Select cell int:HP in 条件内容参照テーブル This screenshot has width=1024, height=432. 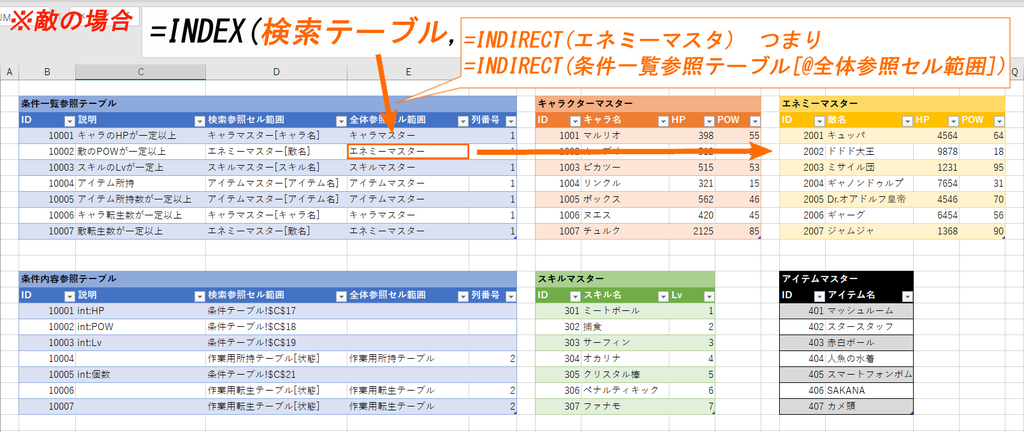click(140, 311)
